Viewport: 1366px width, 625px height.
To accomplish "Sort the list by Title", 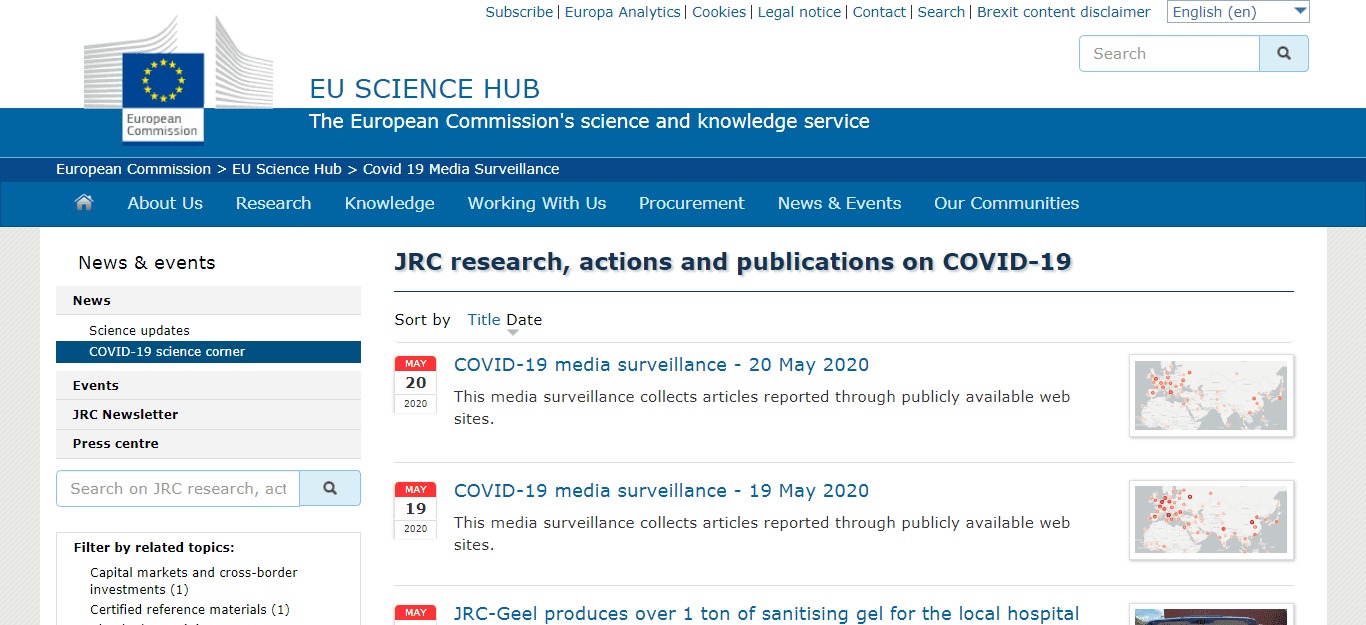I will (x=484, y=320).
